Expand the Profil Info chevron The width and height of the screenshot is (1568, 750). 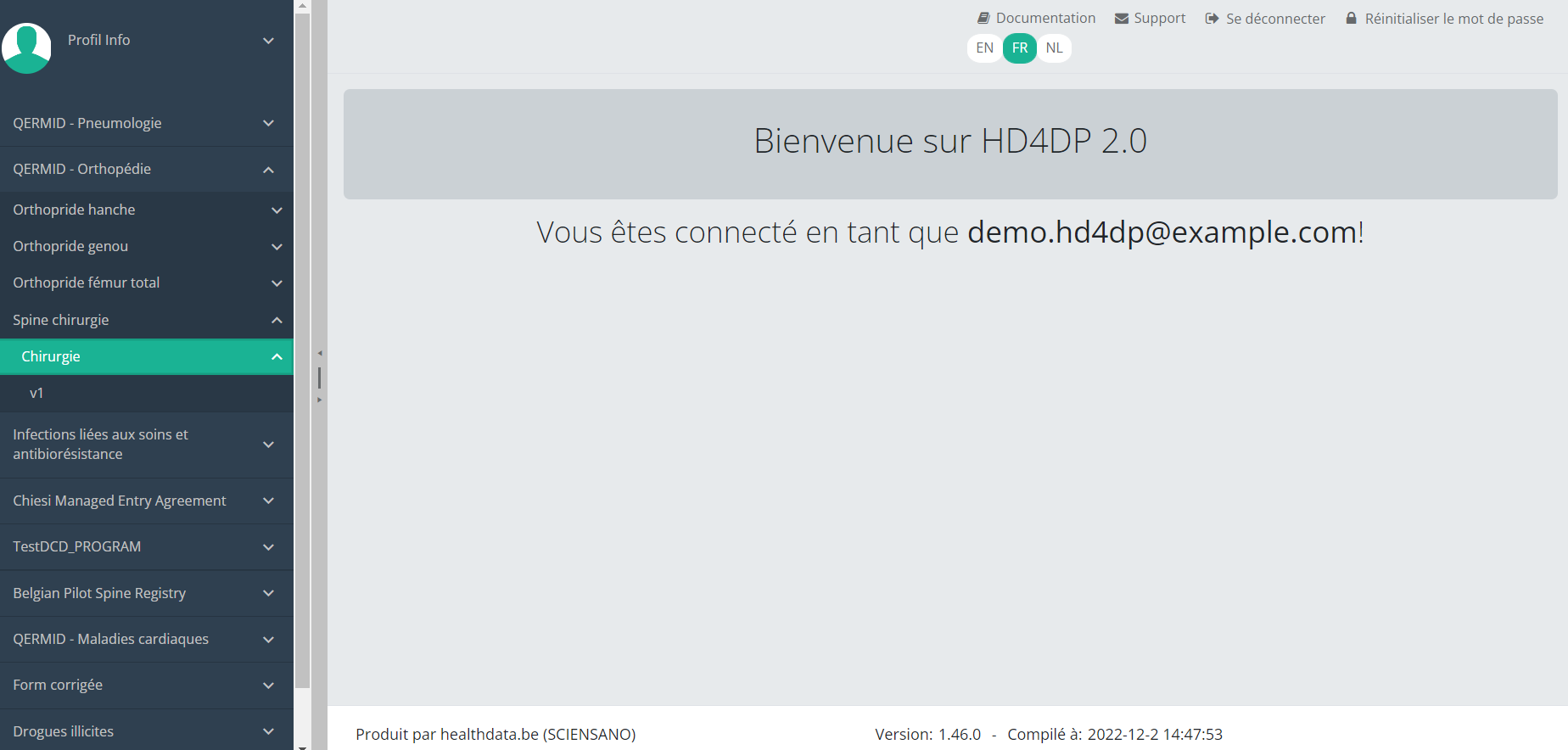[x=268, y=41]
